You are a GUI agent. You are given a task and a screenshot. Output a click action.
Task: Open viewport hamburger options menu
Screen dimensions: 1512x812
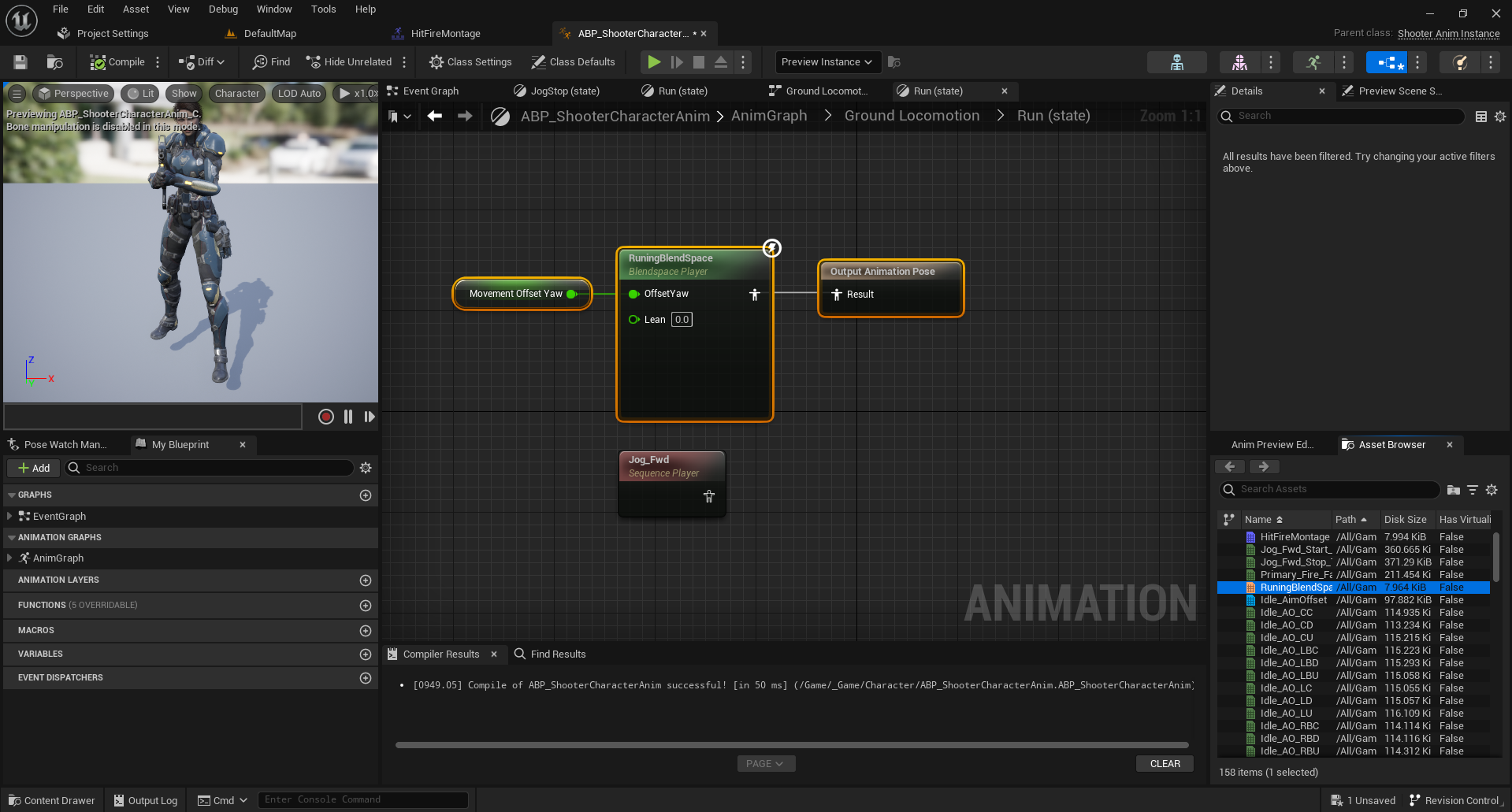(x=17, y=94)
